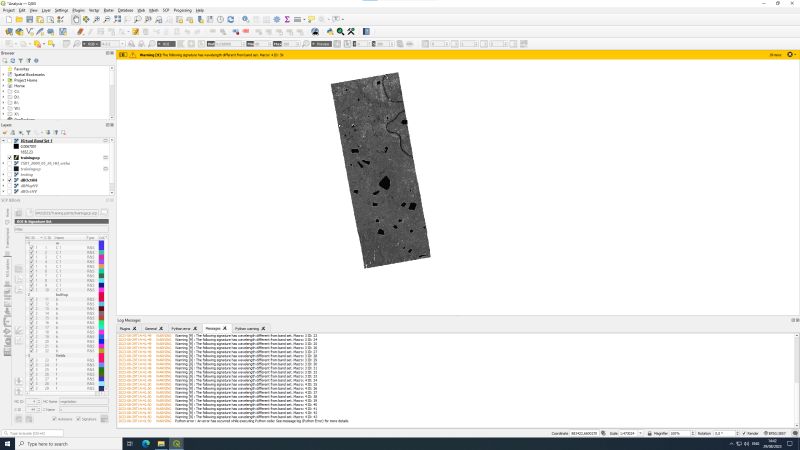The height and width of the screenshot is (450, 800).
Task: Expand the C:\ drive in Browser
Action: click(4, 91)
